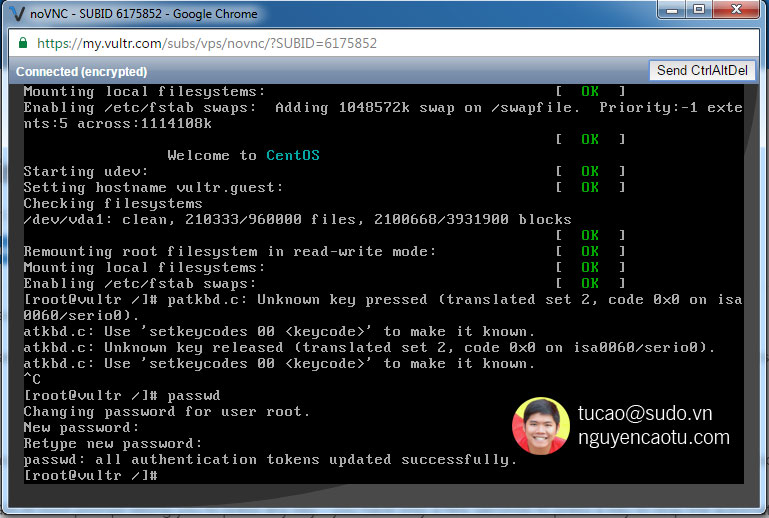This screenshot has width=769, height=518.
Task: Click the '[root@vultr /]# passwd' command line
Action: (122, 395)
